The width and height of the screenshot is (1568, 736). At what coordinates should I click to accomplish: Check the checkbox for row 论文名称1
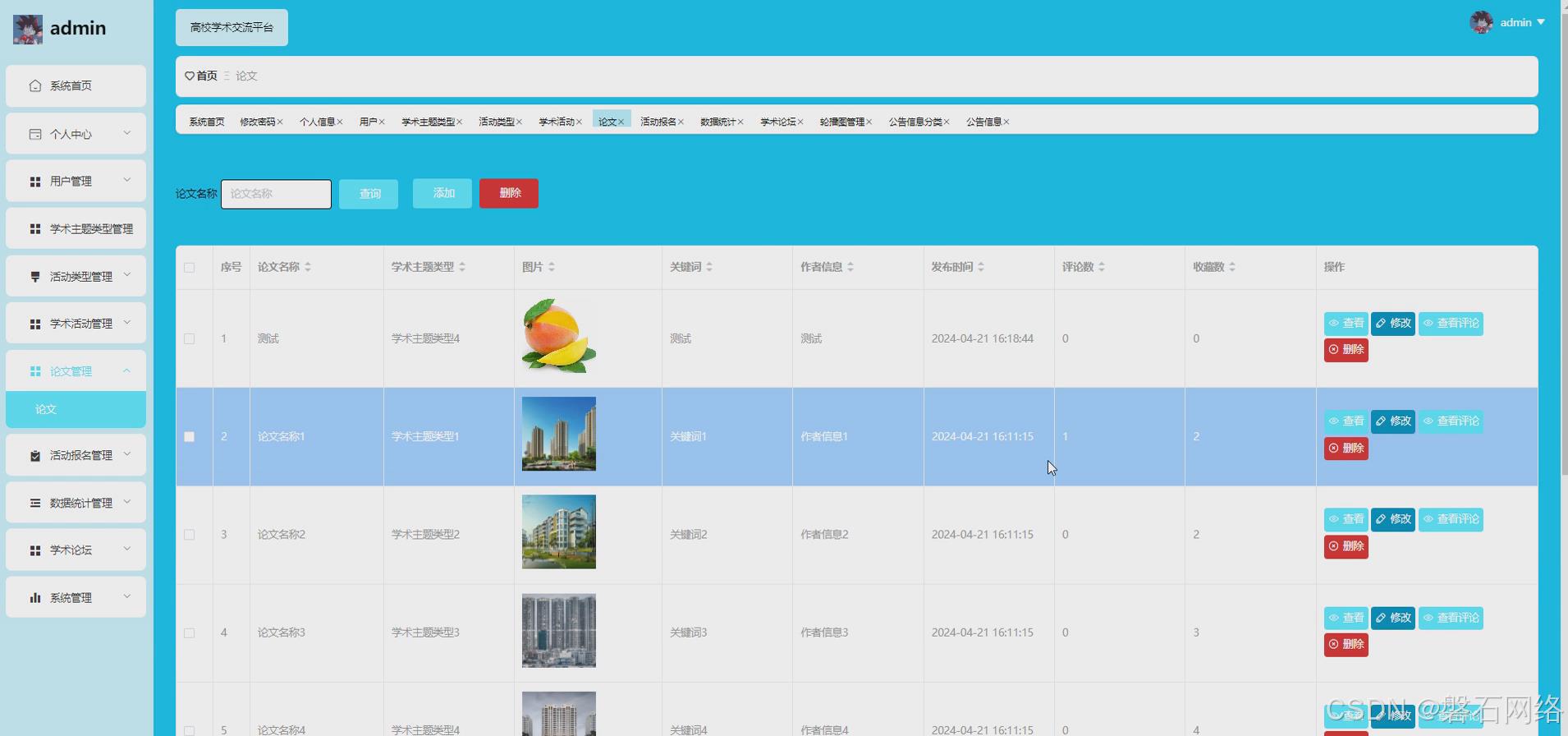tap(190, 436)
